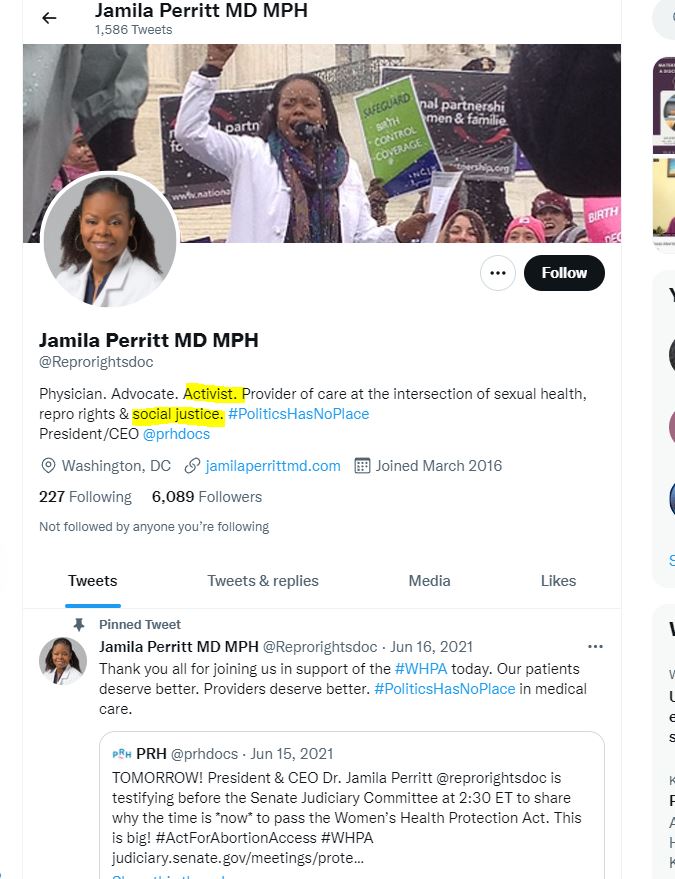Image resolution: width=675 pixels, height=879 pixels.
Task: Open the jamilaperrittmd.com website link
Action: tap(272, 466)
